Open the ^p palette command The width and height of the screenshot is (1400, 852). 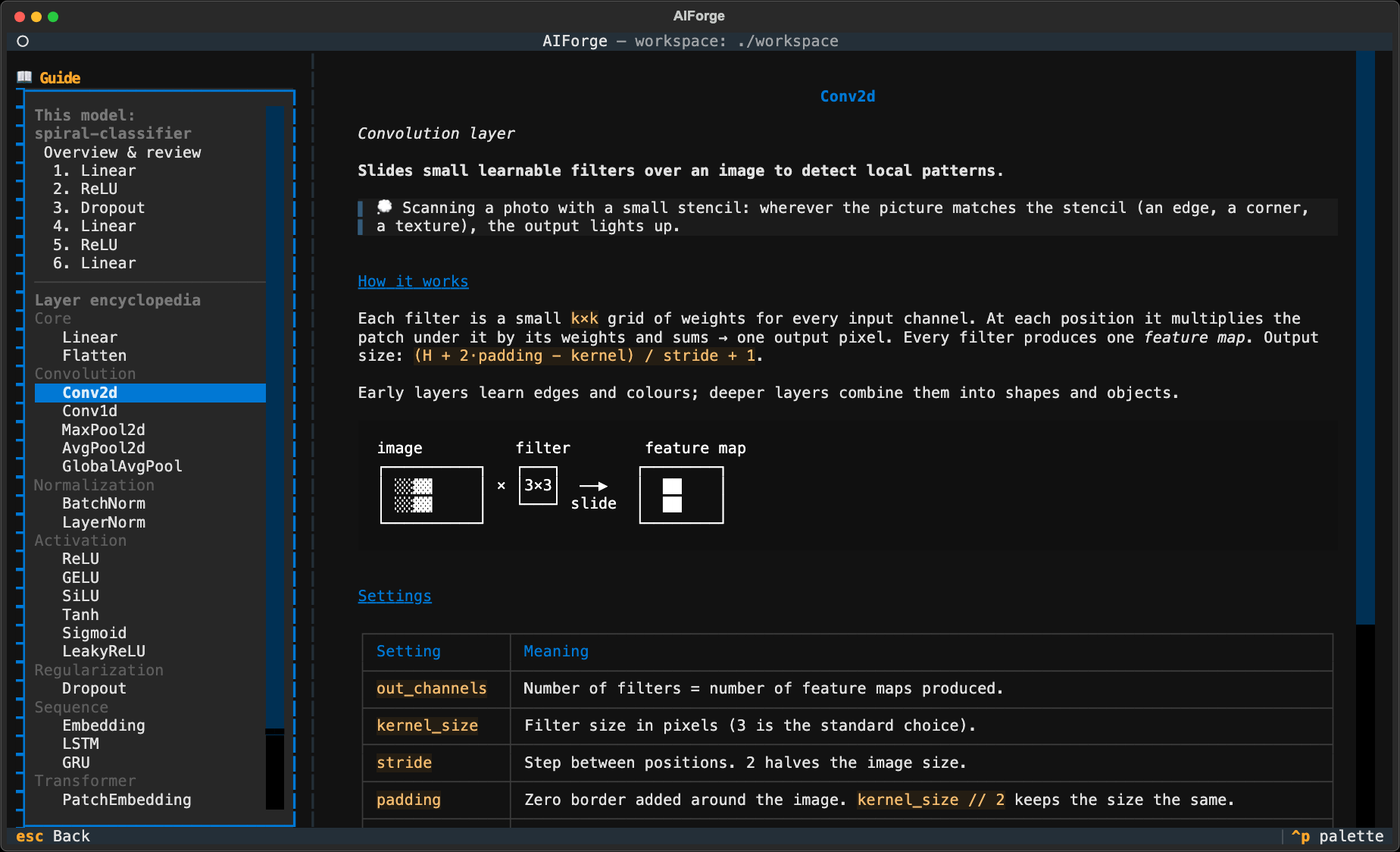tap(1337, 836)
